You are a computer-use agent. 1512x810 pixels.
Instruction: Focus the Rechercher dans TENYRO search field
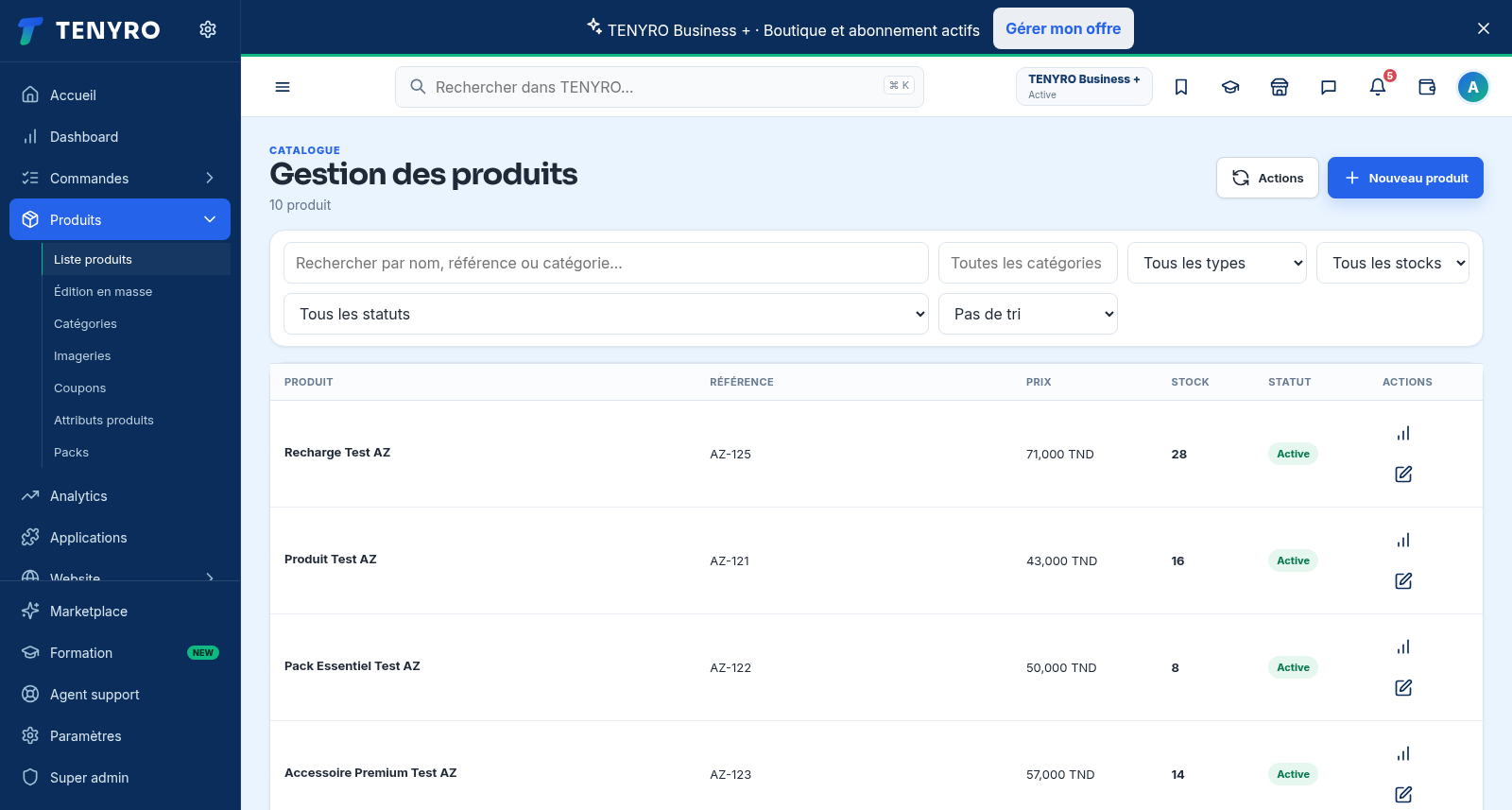tap(660, 87)
